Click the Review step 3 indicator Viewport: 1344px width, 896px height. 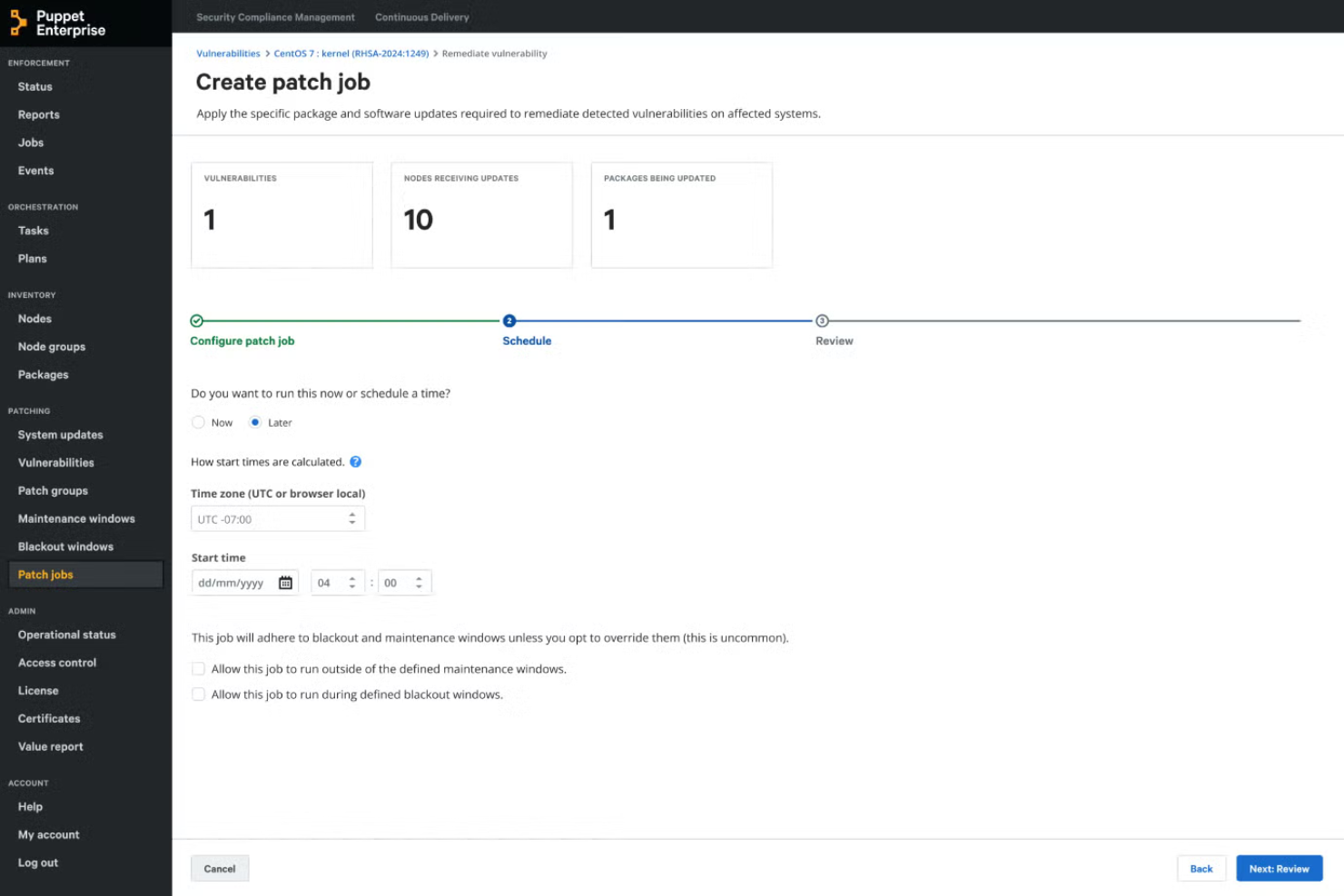[x=820, y=320]
